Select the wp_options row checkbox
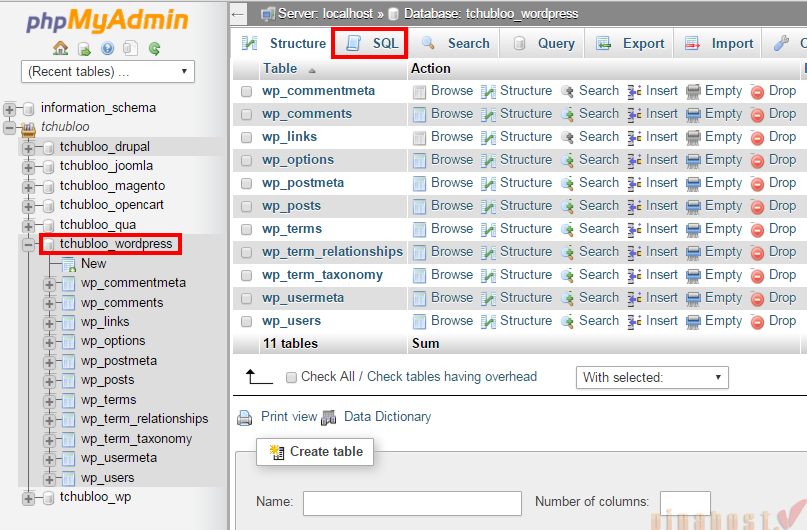 pos(247,161)
